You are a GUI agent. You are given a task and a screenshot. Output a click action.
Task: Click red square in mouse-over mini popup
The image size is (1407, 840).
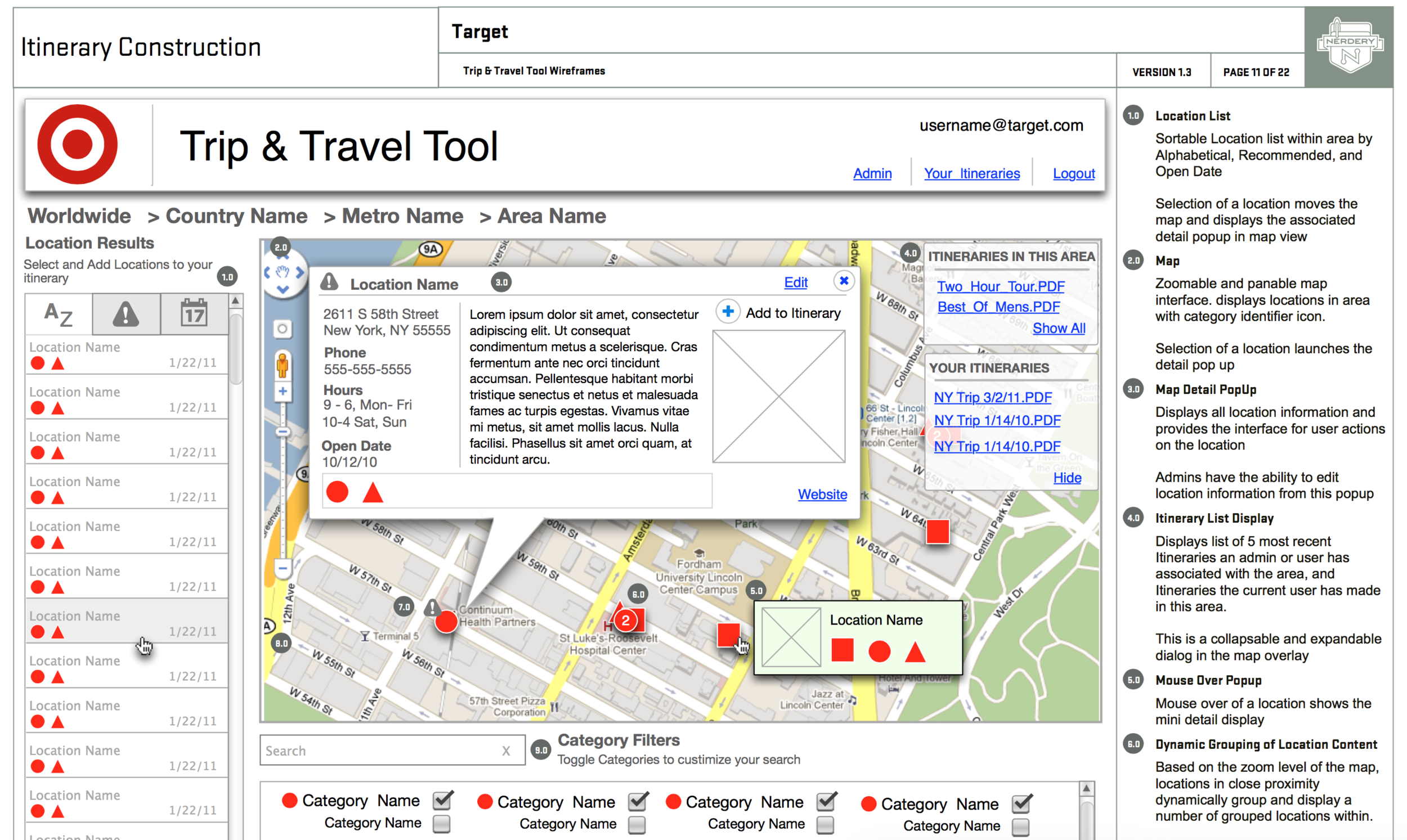pyautogui.click(x=842, y=650)
